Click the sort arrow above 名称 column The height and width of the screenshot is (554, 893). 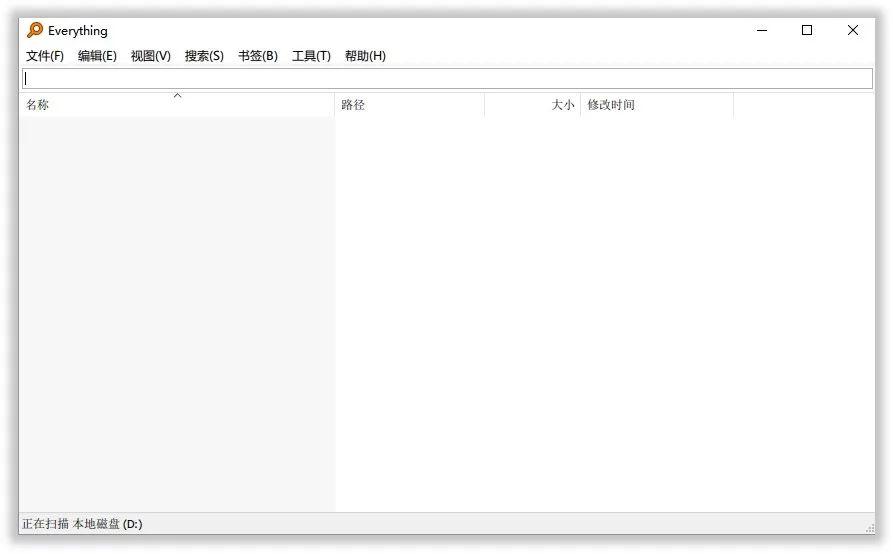[x=178, y=96]
